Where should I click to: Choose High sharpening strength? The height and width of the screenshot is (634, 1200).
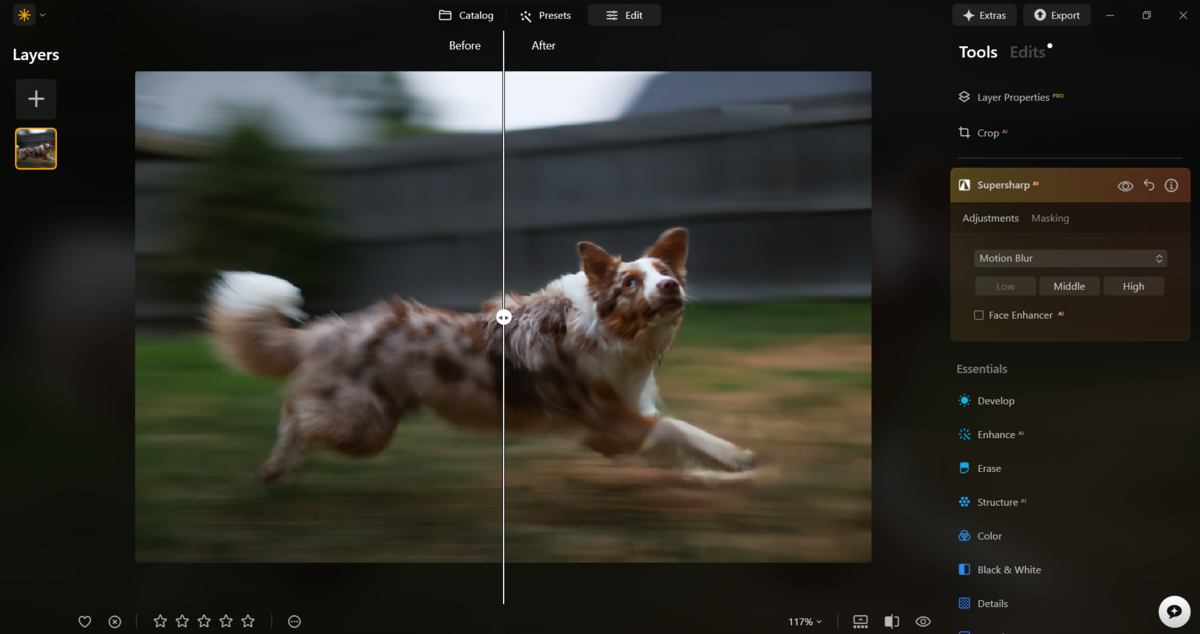[1133, 286]
